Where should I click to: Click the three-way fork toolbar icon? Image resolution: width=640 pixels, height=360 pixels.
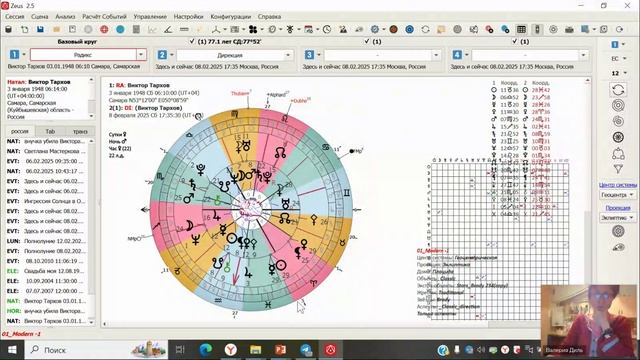(x=216, y=29)
